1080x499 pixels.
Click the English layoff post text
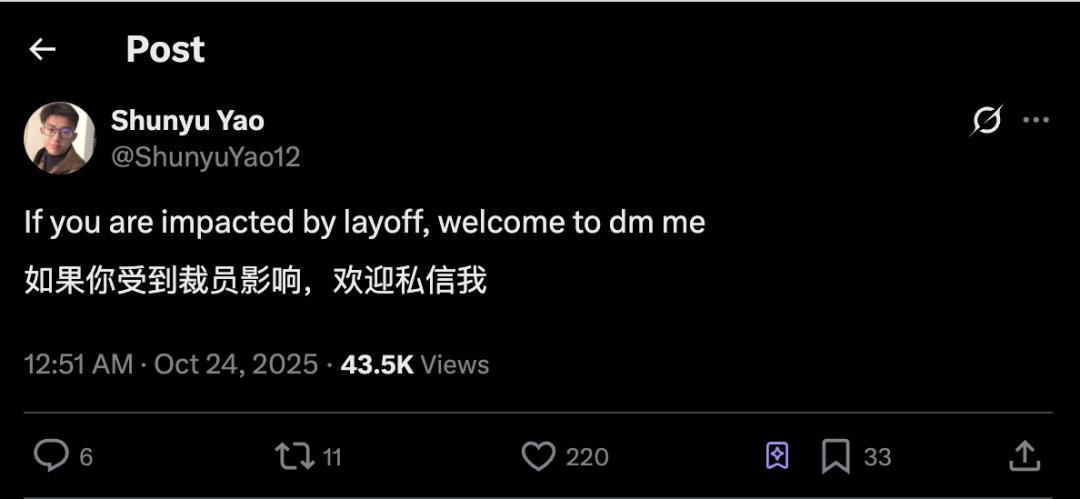coord(365,223)
